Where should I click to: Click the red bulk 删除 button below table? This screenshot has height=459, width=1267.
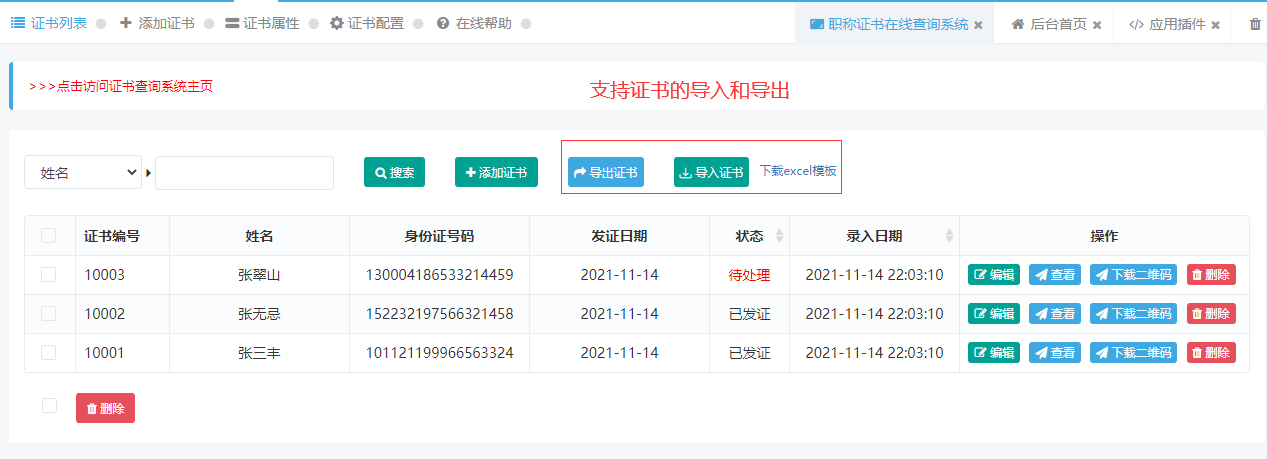coord(105,408)
